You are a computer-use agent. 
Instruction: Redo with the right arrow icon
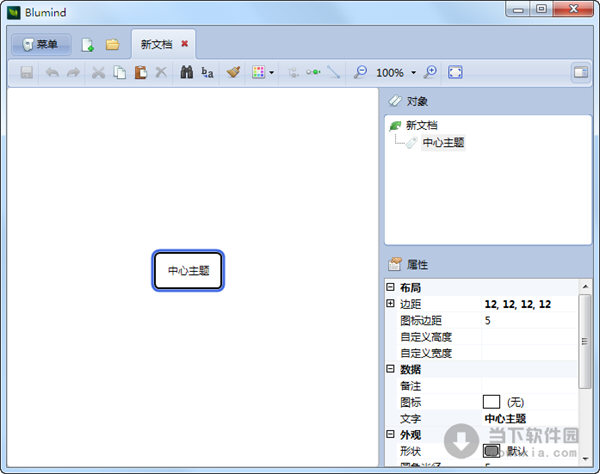click(x=73, y=72)
